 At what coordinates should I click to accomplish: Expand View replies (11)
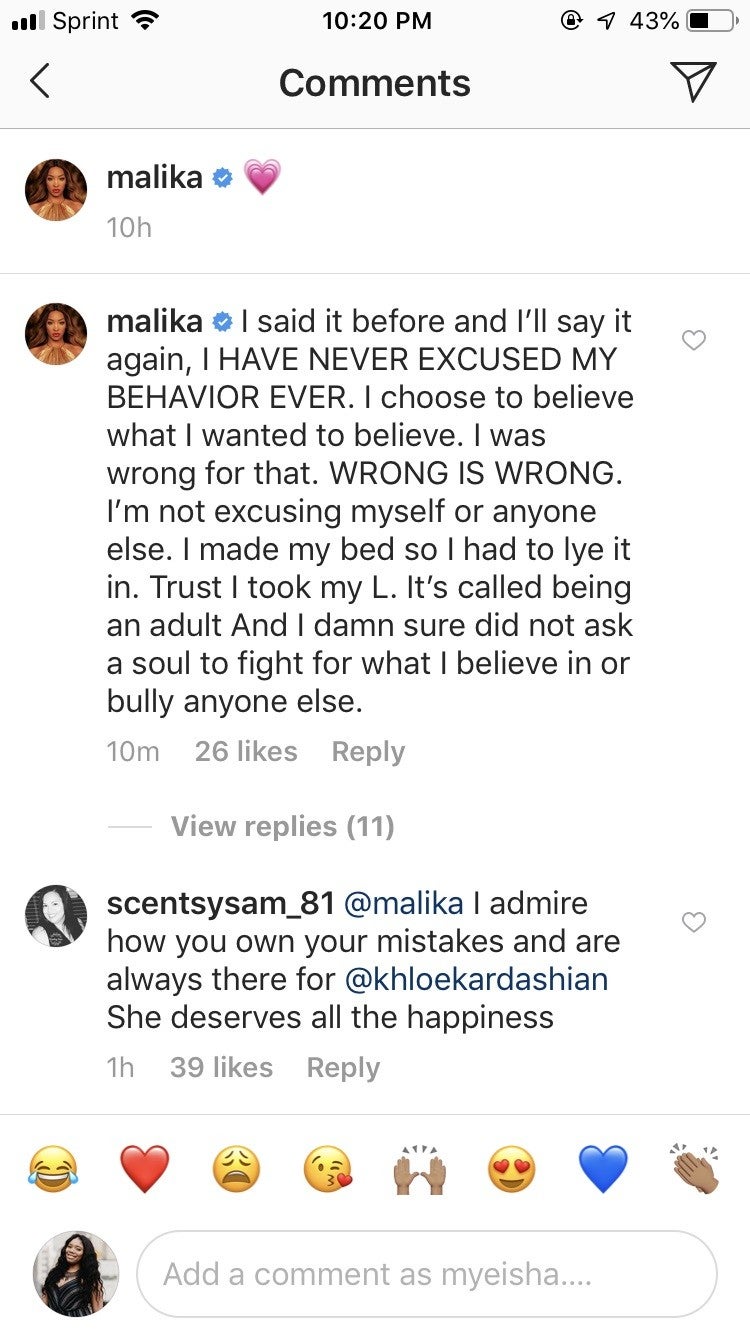click(282, 826)
